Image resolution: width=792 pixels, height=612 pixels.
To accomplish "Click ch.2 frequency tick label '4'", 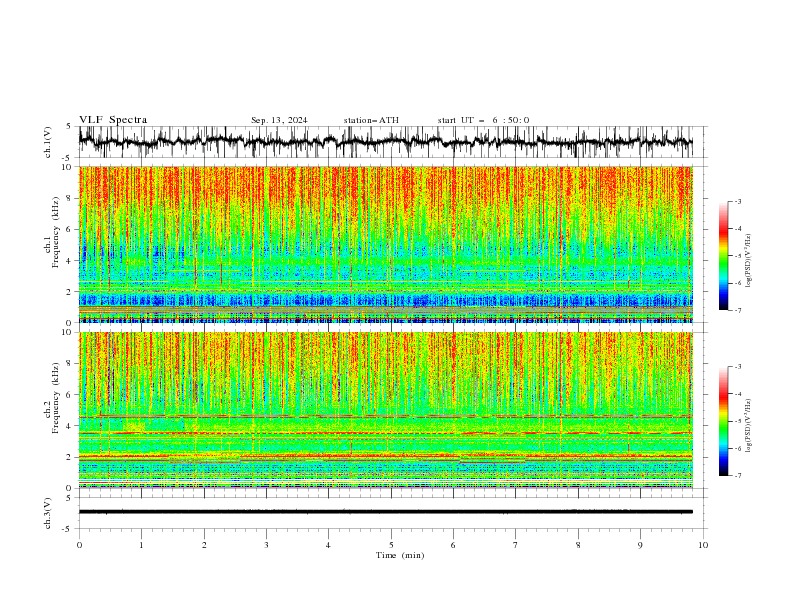I will [69, 426].
